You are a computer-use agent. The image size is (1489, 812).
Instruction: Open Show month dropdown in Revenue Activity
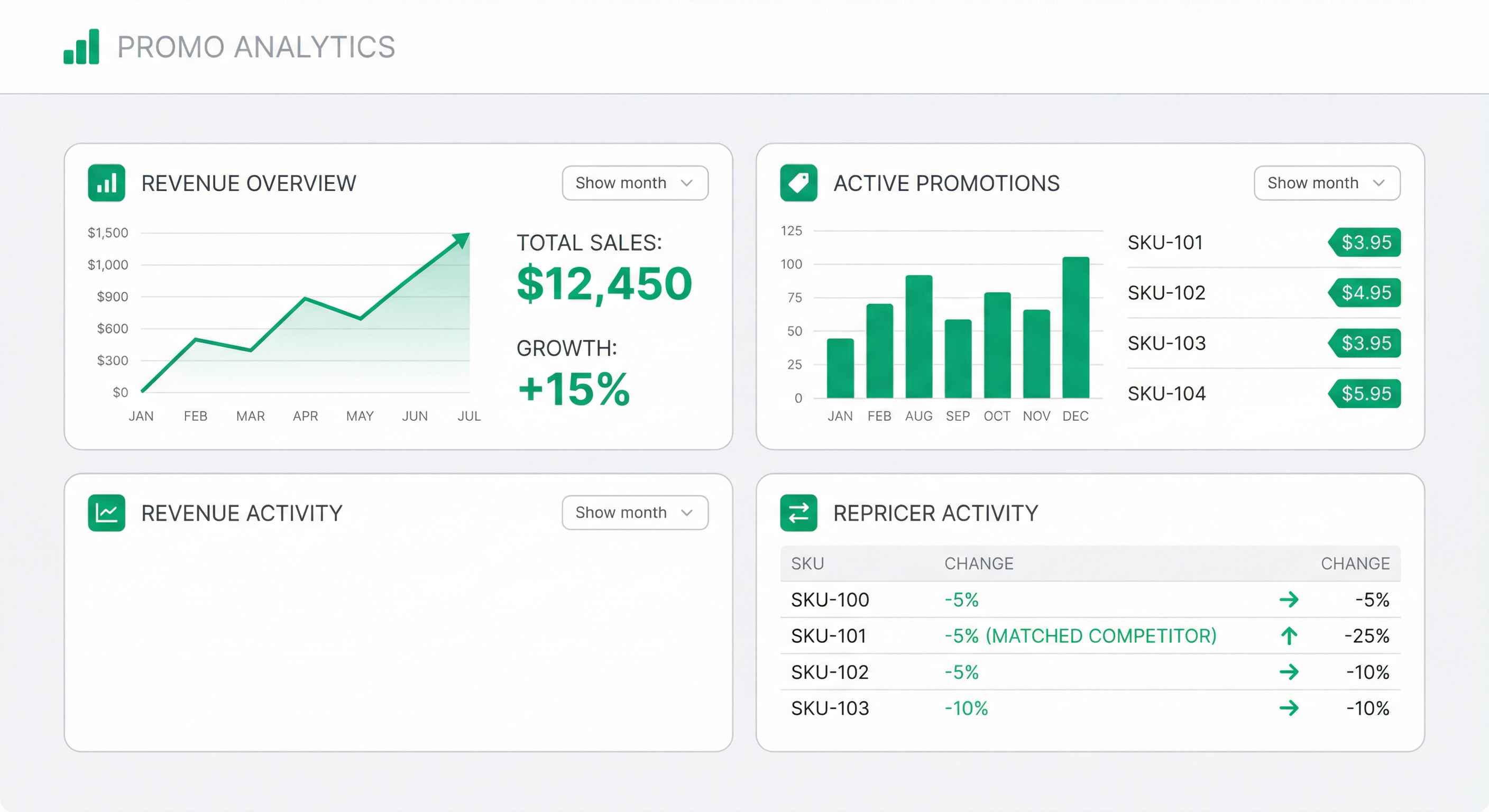pos(635,513)
